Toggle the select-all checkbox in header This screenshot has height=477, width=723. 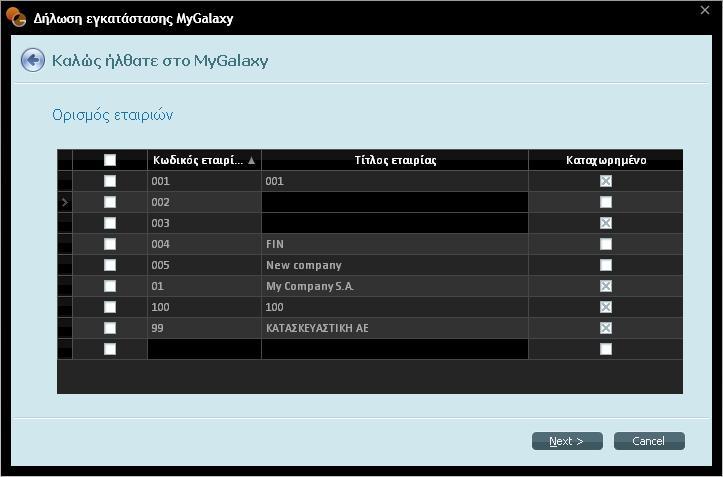coord(110,160)
